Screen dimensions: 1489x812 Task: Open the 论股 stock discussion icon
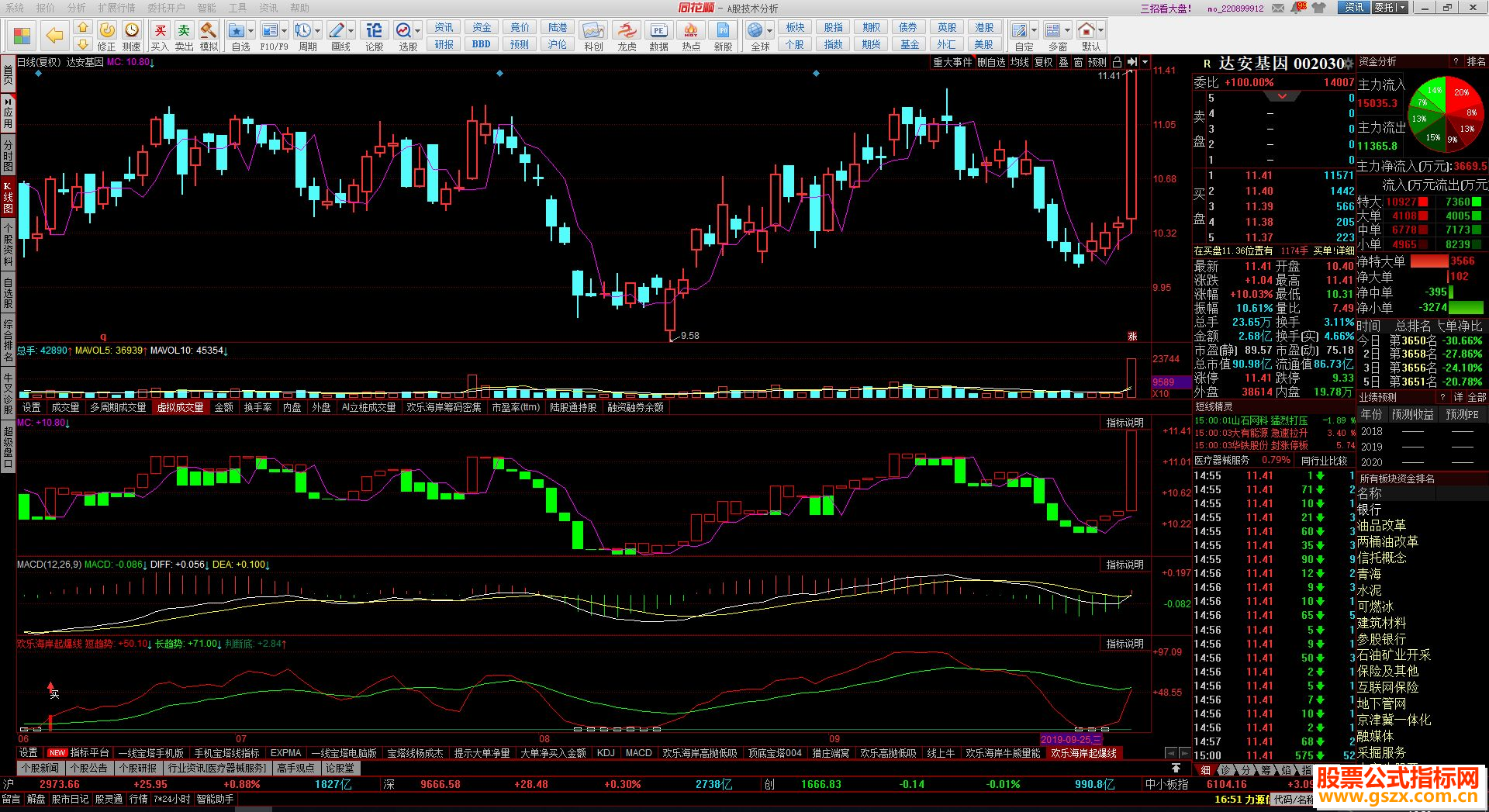[x=374, y=36]
